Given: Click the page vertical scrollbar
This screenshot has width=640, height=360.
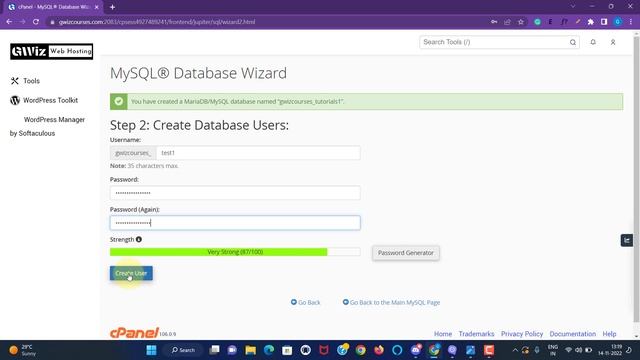Looking at the screenshot, I should [636, 180].
